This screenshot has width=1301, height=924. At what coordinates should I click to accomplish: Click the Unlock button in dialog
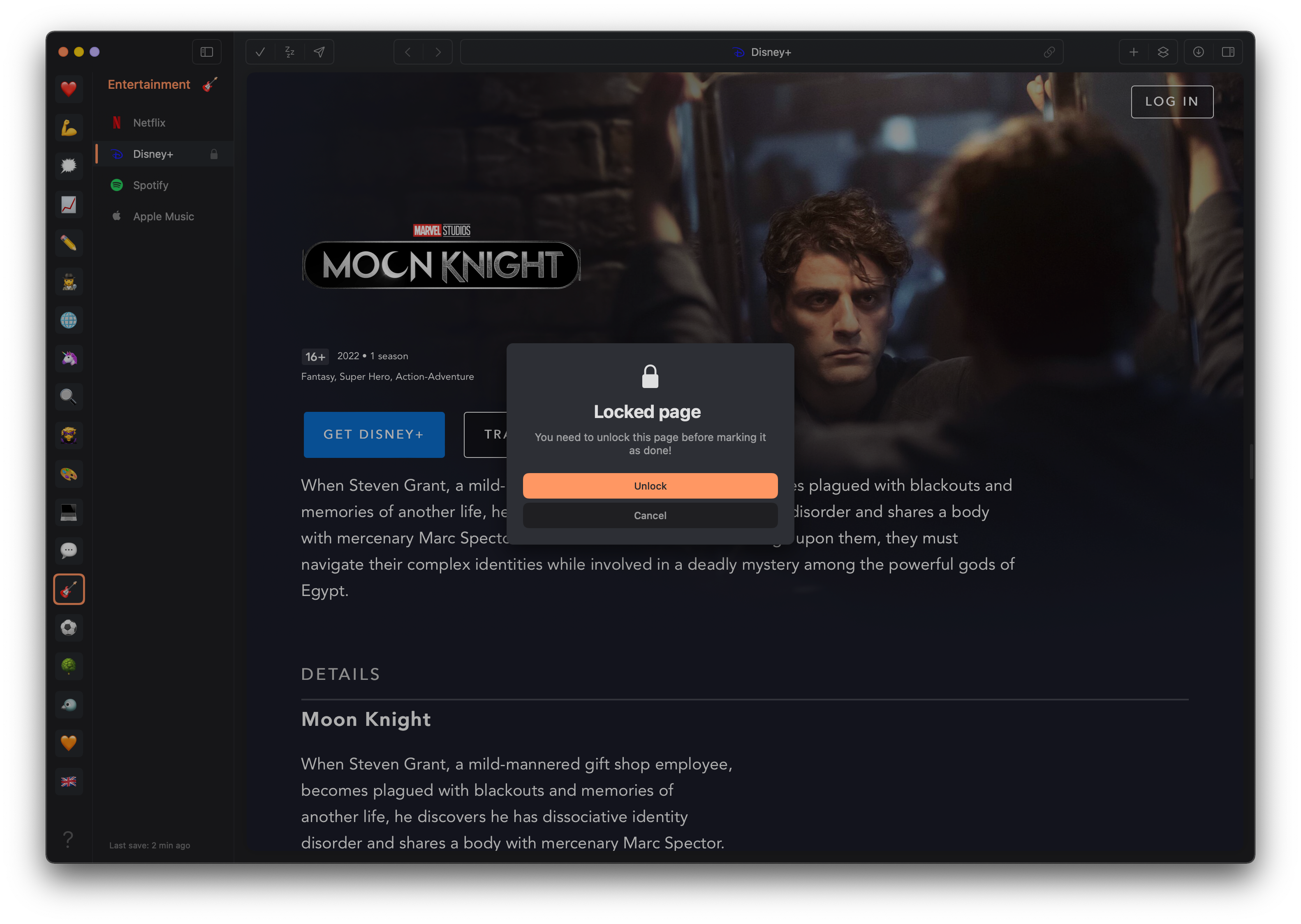[650, 486]
